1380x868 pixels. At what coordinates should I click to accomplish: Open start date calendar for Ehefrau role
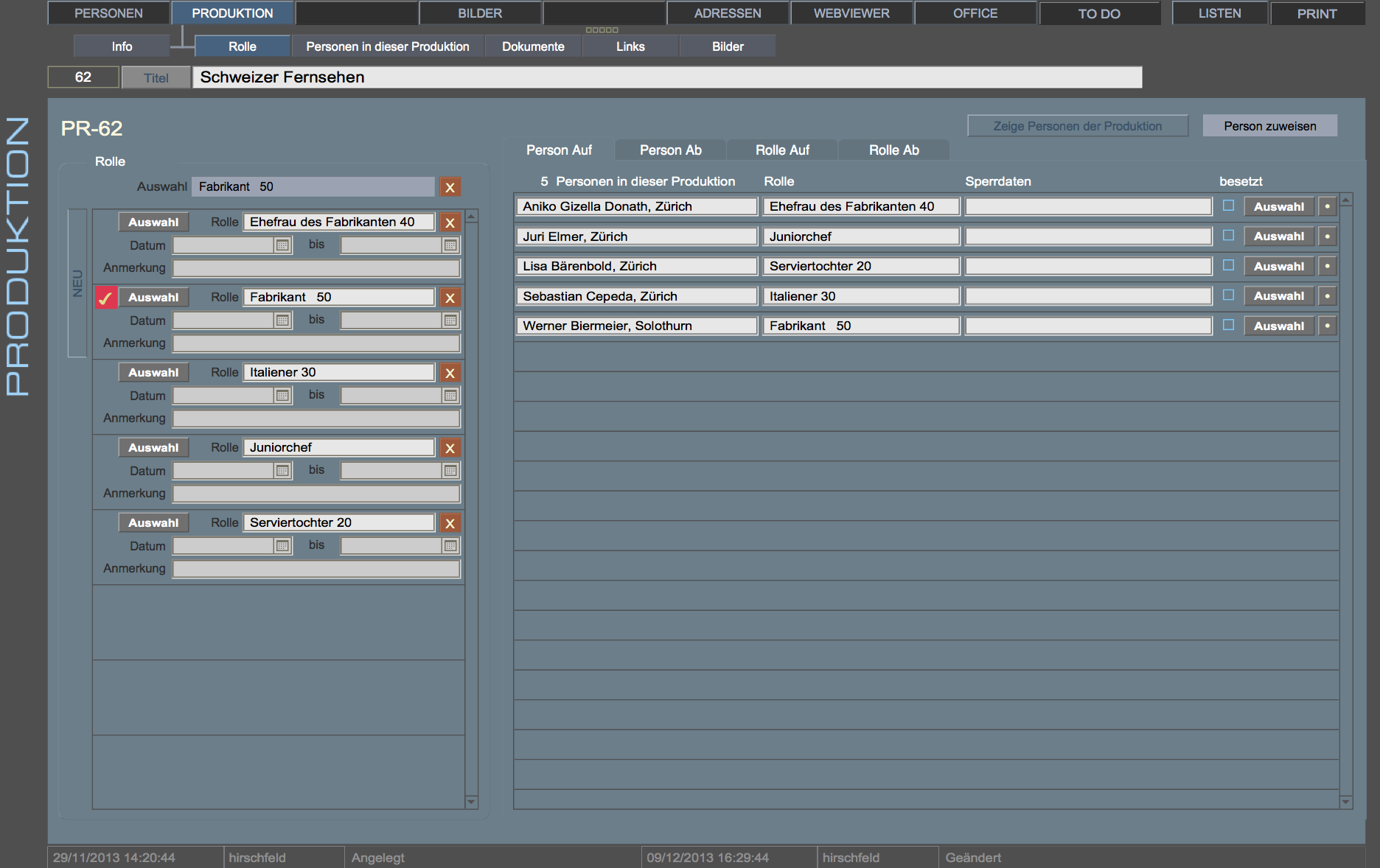pyautogui.click(x=282, y=245)
